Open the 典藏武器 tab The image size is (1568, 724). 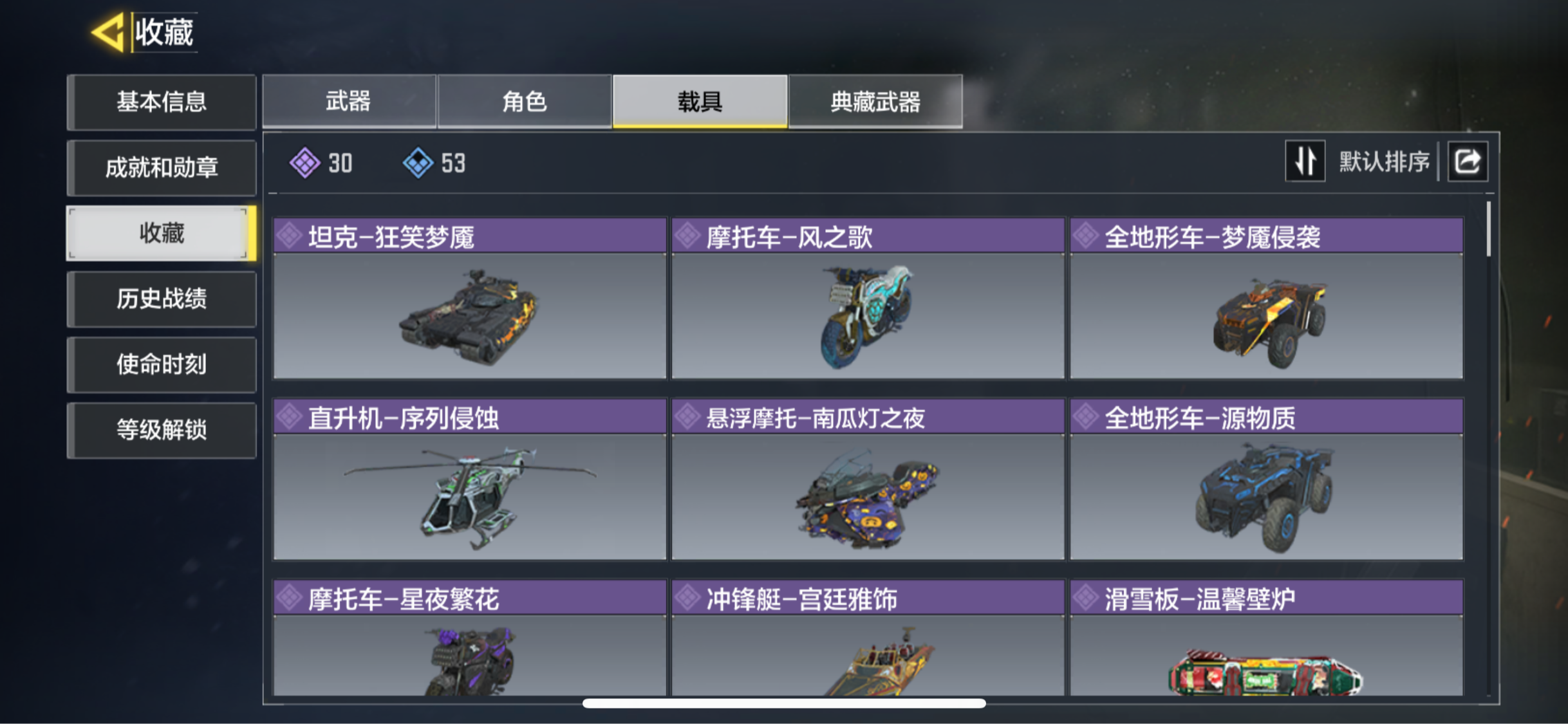[875, 102]
